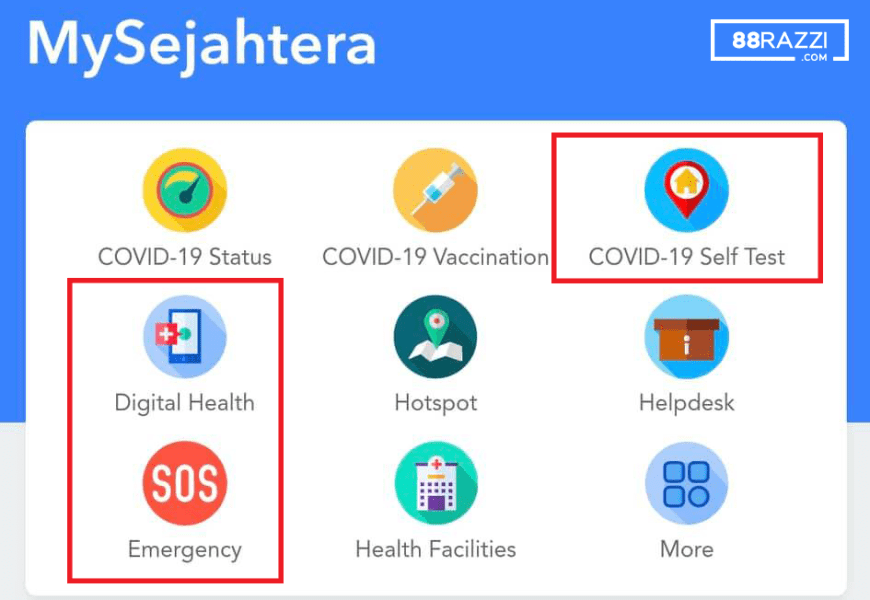Choose the Hotspot text label
This screenshot has width=870, height=600.
tap(436, 404)
